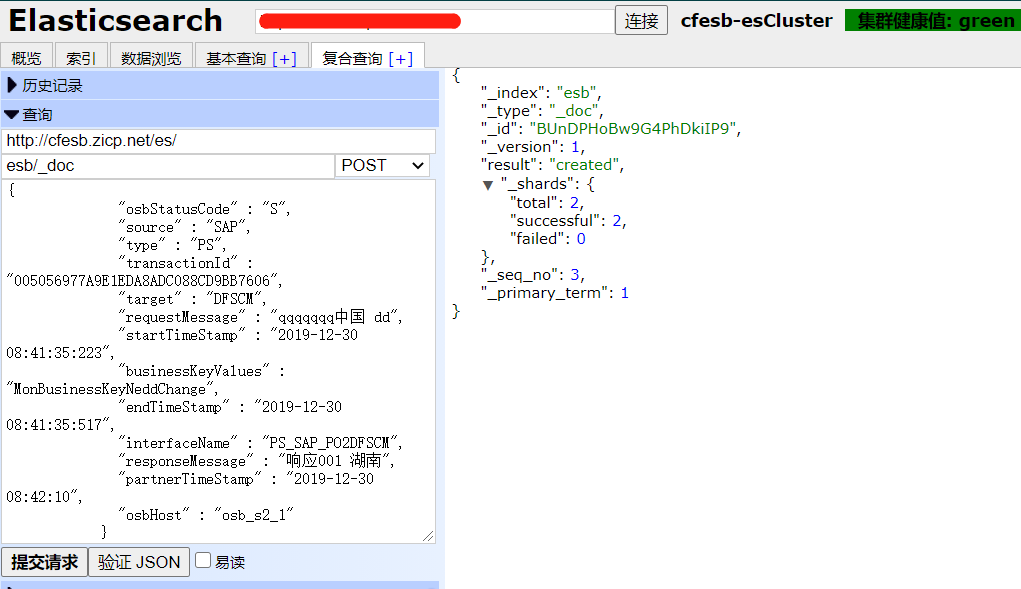Grab the request body textarea resize handle
Screen dimensions: 1021x589
click(x=428, y=536)
